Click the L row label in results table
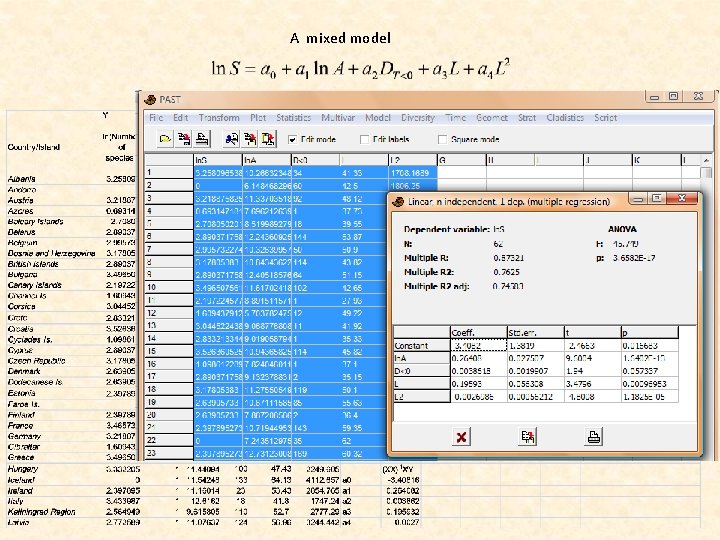720x540 pixels. coord(422,383)
